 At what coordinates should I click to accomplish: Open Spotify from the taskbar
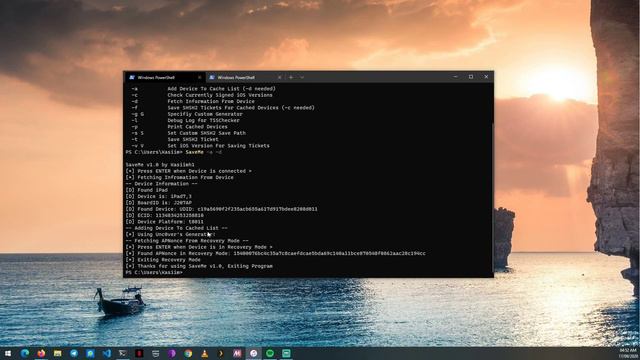(270, 353)
